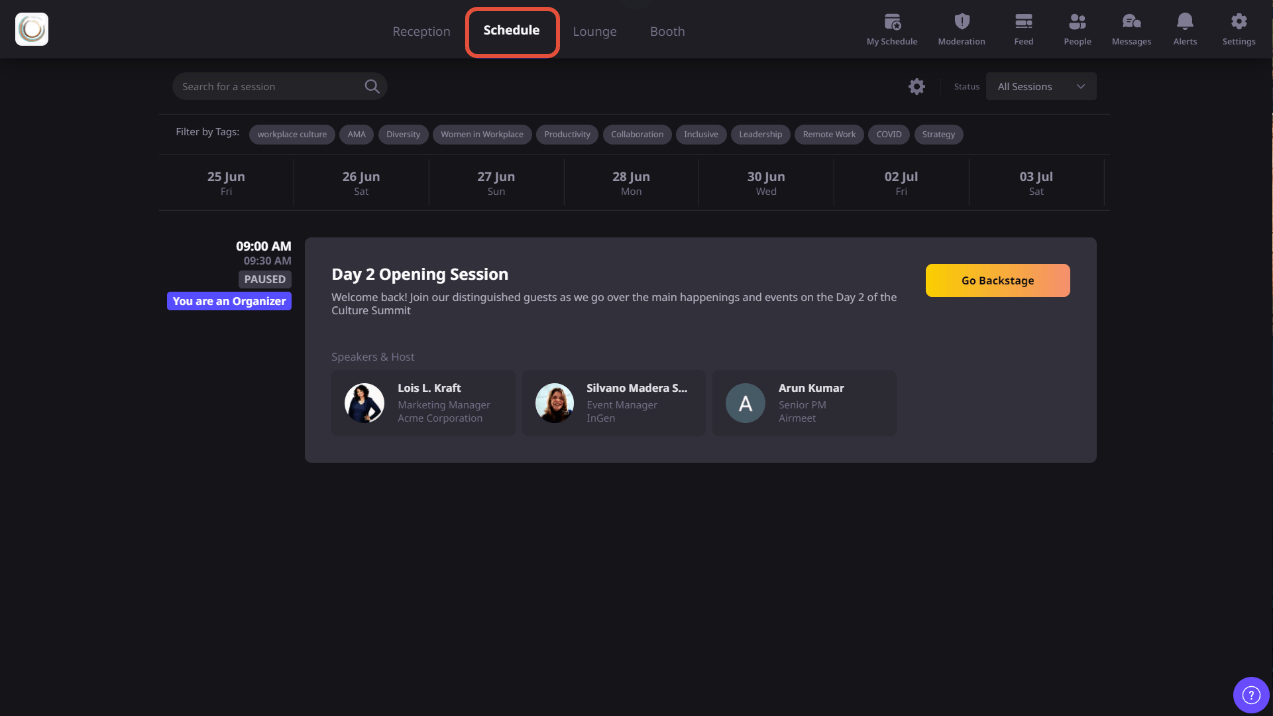Select the 27 Jun Sun date
Screen dimensions: 1273x716
tap(496, 183)
